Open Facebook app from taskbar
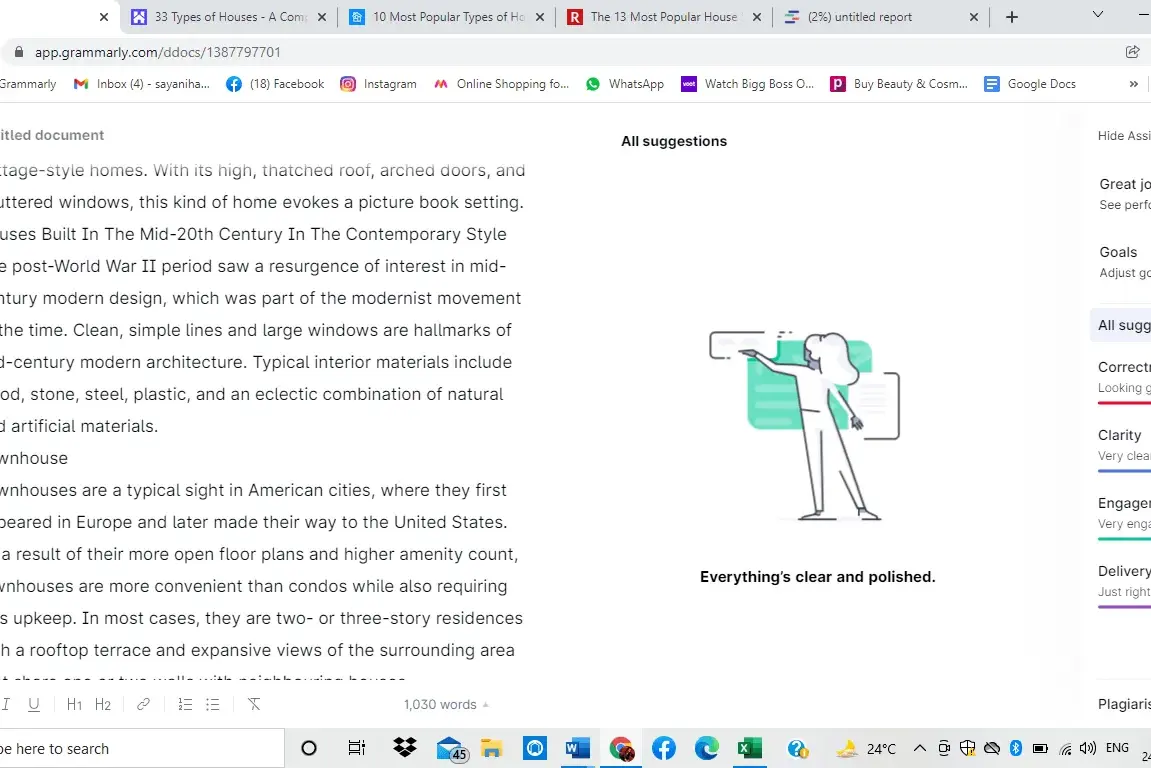This screenshot has height=768, width=1151. pyautogui.click(x=664, y=748)
